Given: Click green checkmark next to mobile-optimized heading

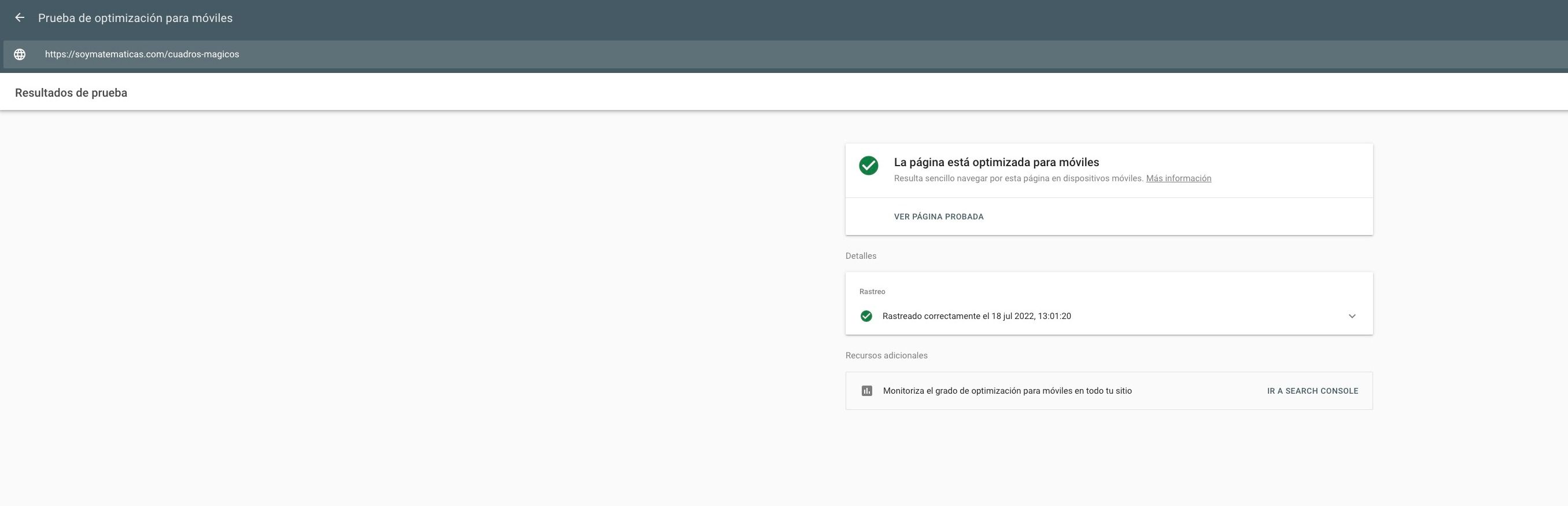Looking at the screenshot, I should pyautogui.click(x=869, y=166).
